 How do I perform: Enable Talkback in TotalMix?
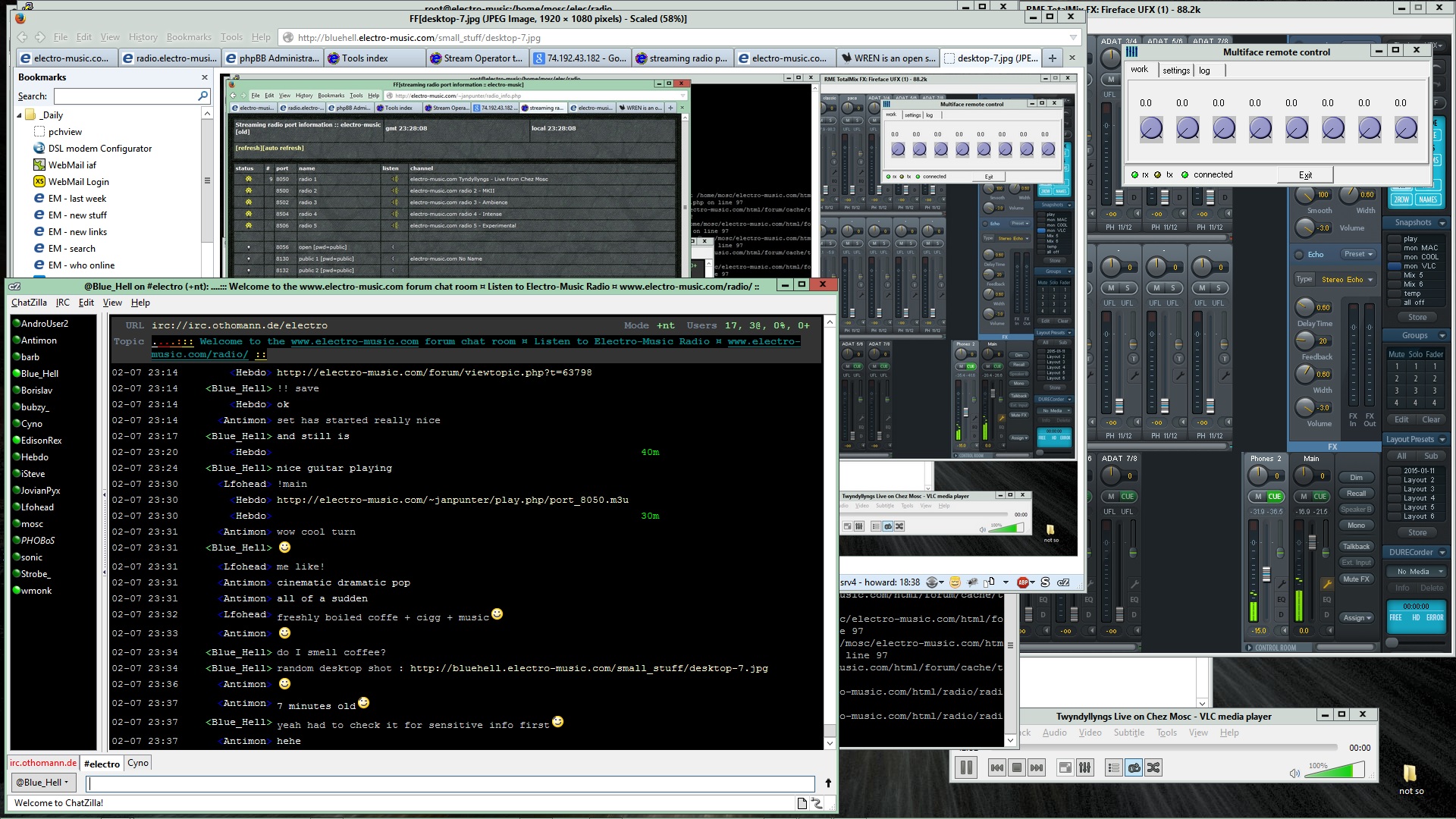(1356, 547)
